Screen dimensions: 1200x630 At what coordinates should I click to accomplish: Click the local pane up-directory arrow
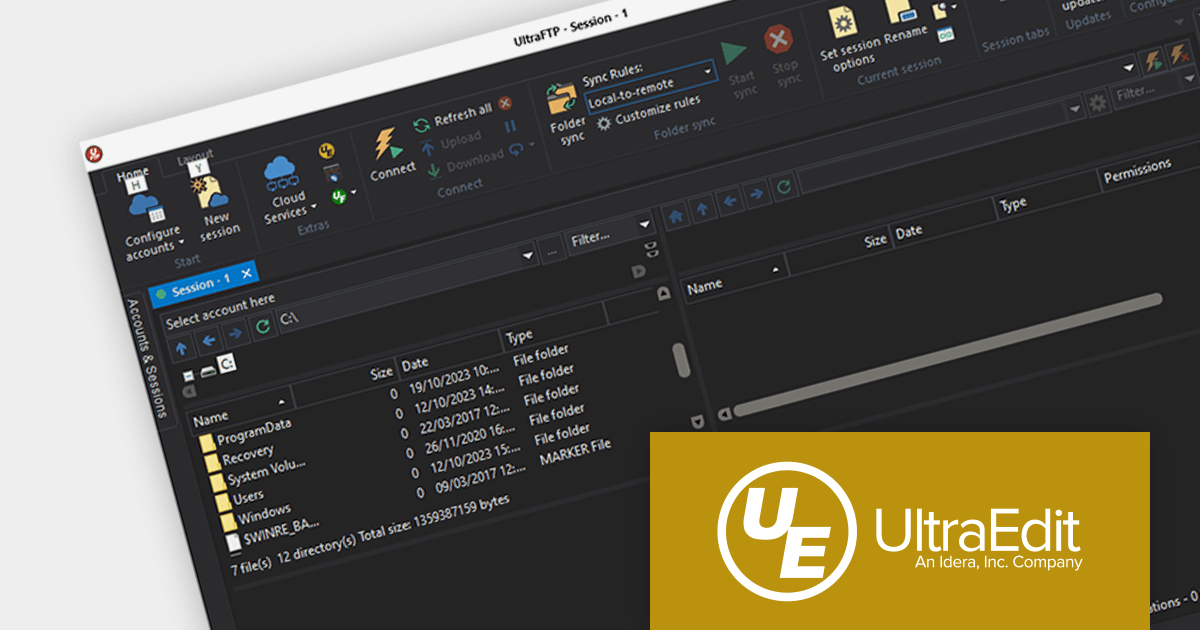[x=181, y=349]
